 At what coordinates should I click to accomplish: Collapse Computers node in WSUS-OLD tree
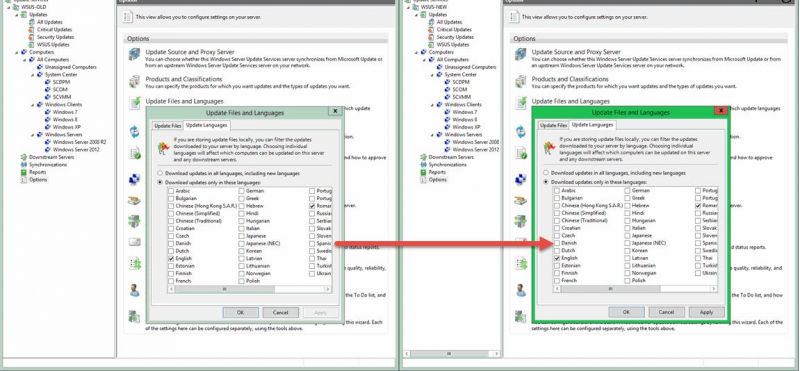16,52
